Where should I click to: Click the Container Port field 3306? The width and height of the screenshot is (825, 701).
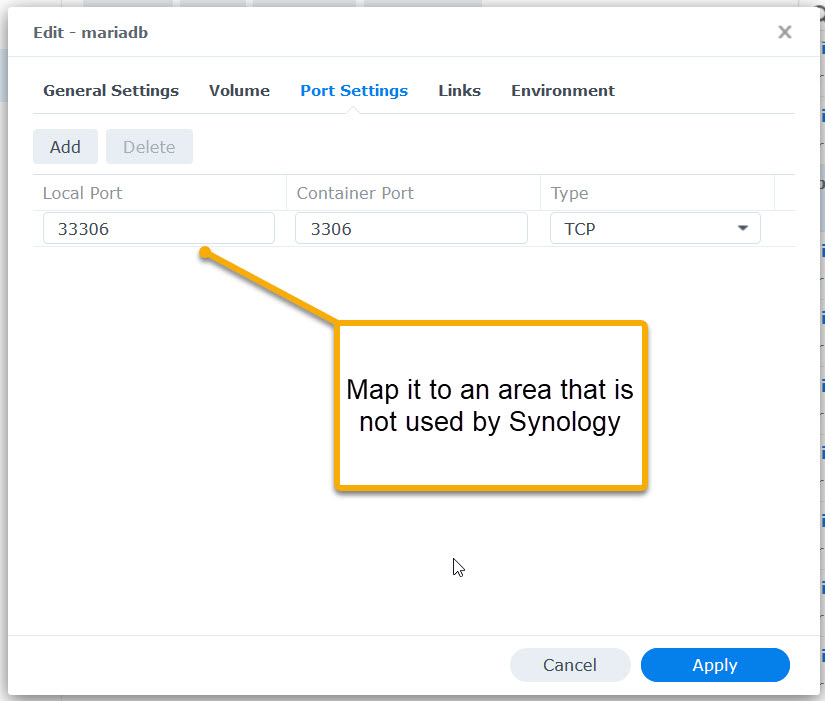coord(411,228)
